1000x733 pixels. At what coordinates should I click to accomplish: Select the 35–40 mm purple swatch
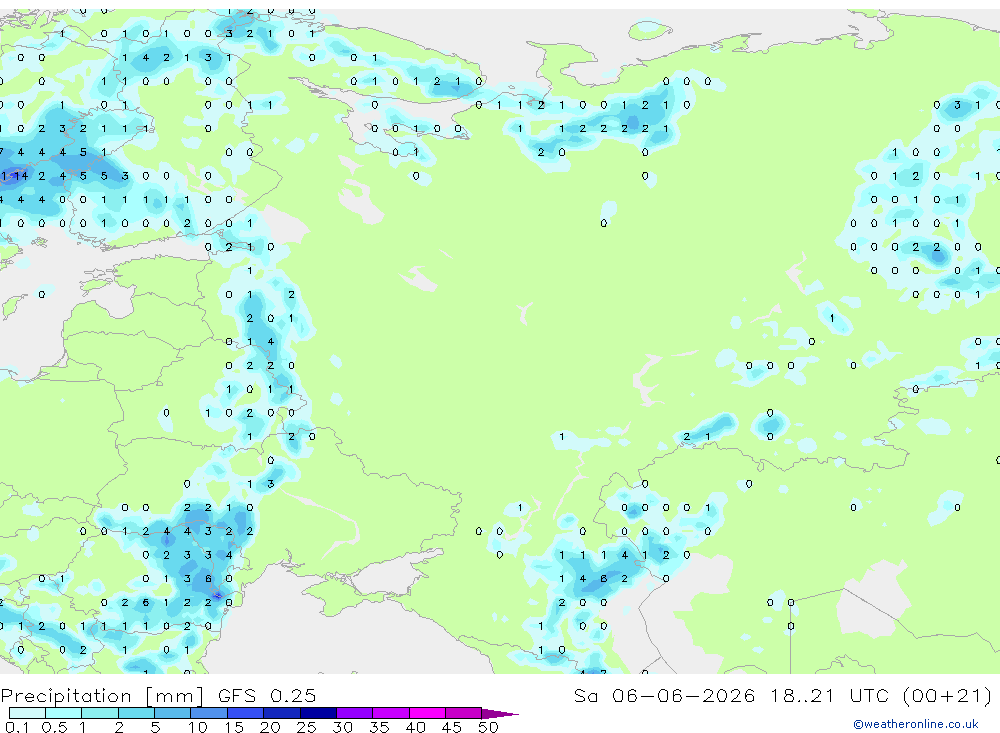(391, 713)
